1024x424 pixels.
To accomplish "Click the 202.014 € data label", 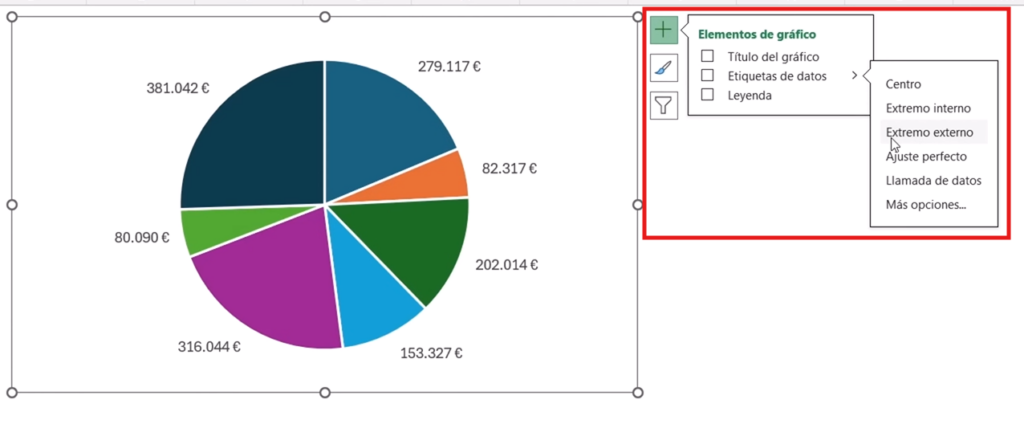I will (507, 265).
